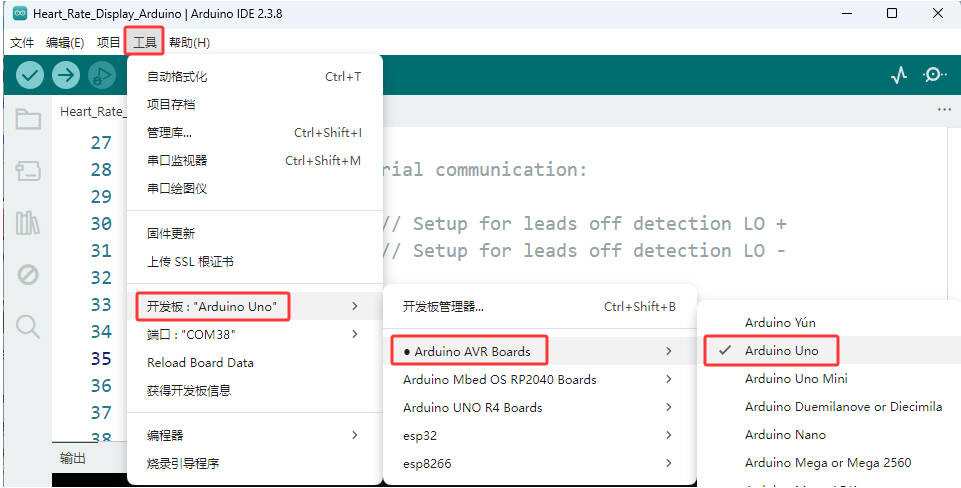Open the 编辑(E) menu
Screen dimensions: 961x488
[x=65, y=42]
